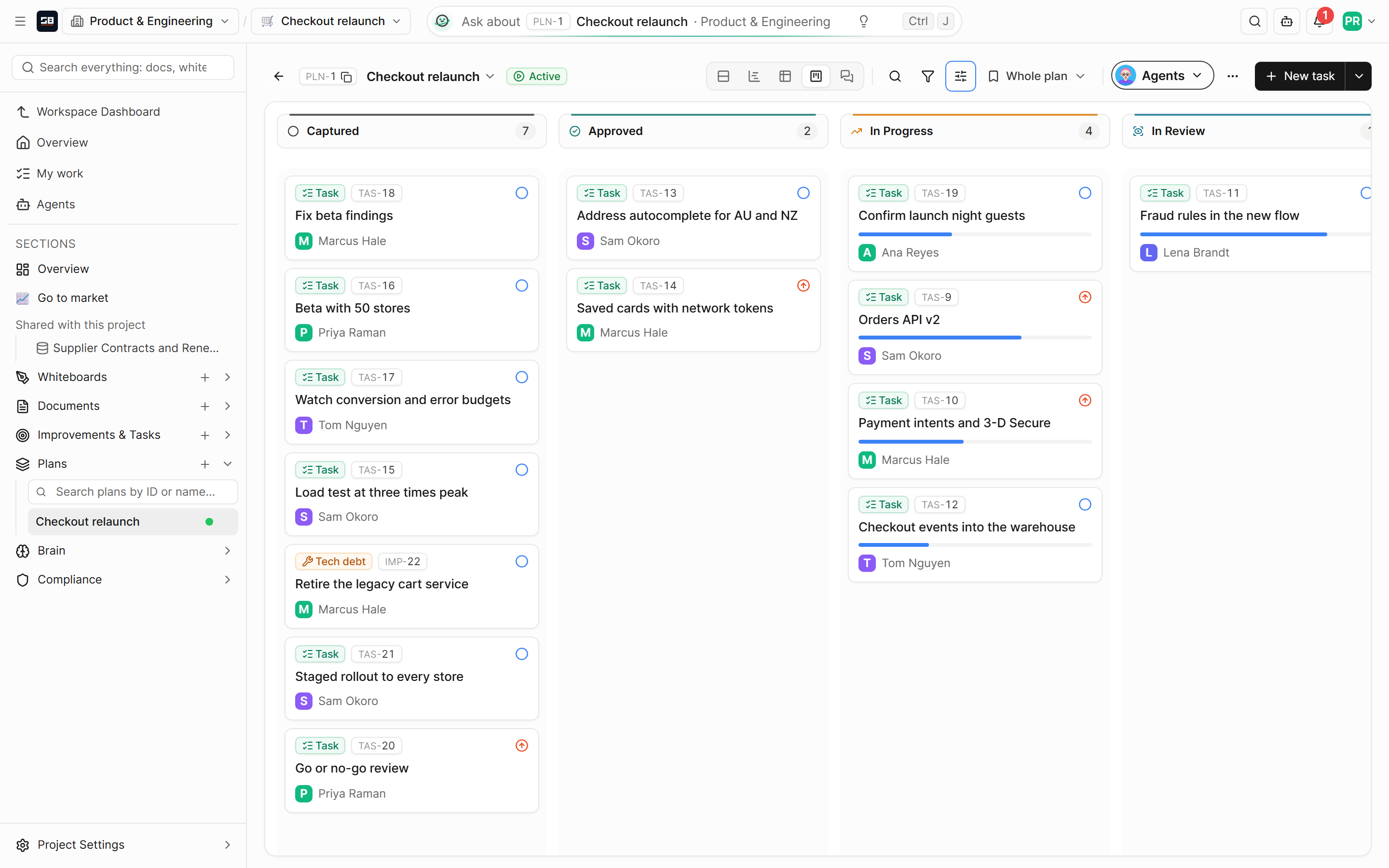Focus the Search plans by ID field
Image resolution: width=1389 pixels, height=868 pixels.
(133, 492)
